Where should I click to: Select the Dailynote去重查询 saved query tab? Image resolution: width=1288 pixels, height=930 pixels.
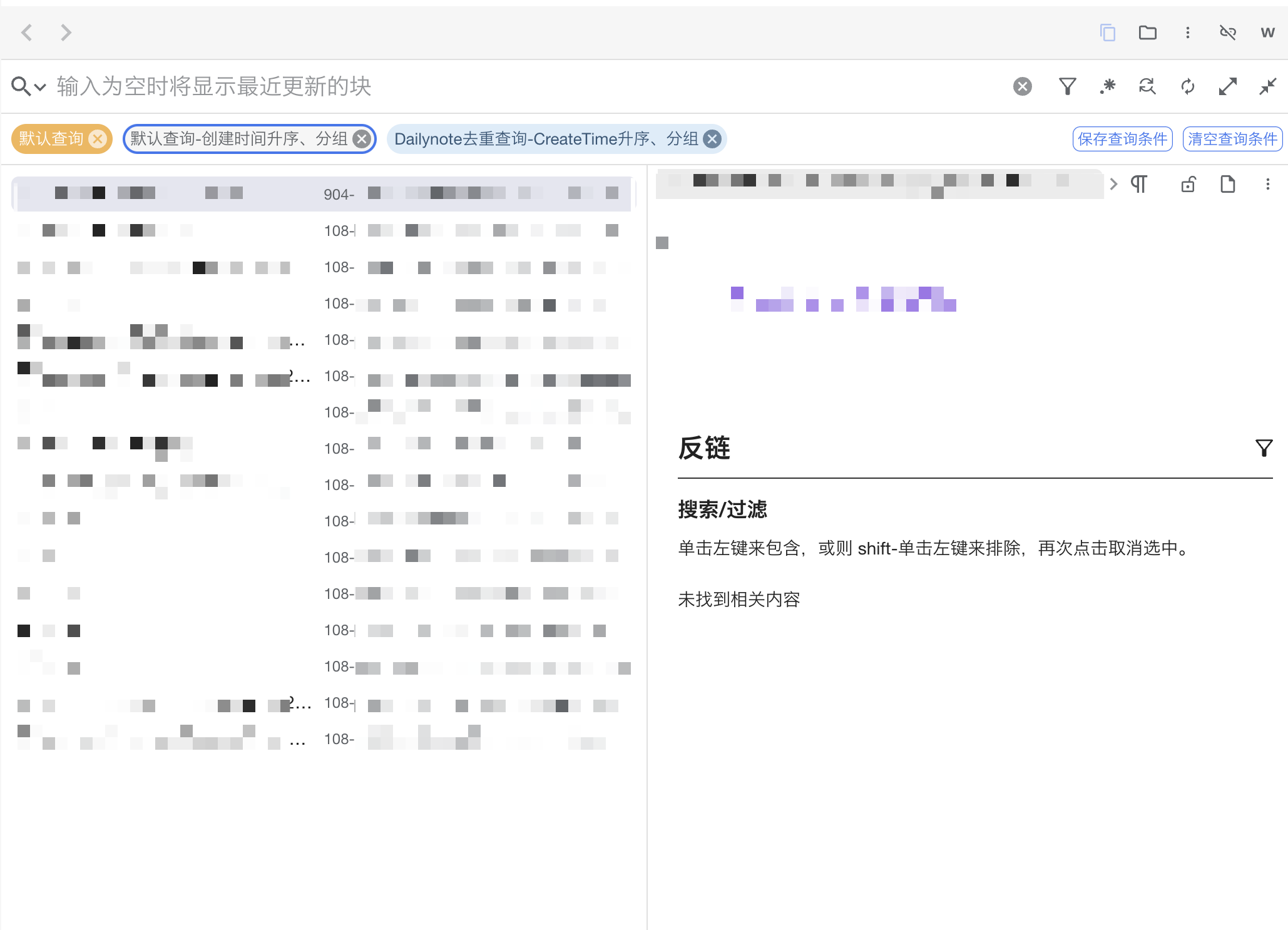point(546,139)
